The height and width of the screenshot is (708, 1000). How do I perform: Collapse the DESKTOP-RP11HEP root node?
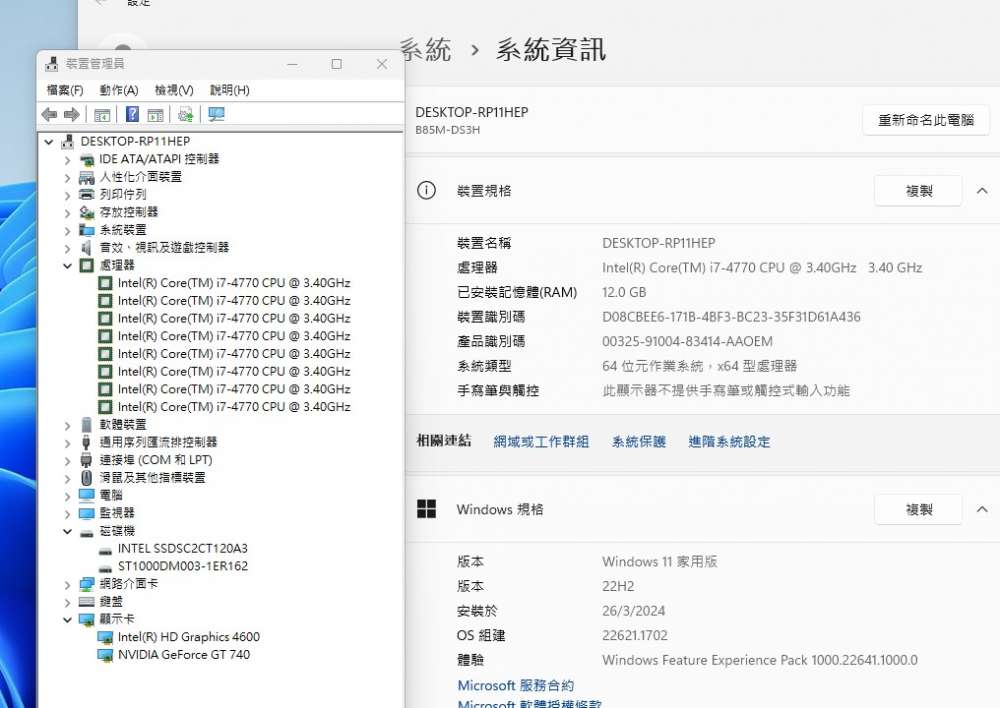point(49,142)
